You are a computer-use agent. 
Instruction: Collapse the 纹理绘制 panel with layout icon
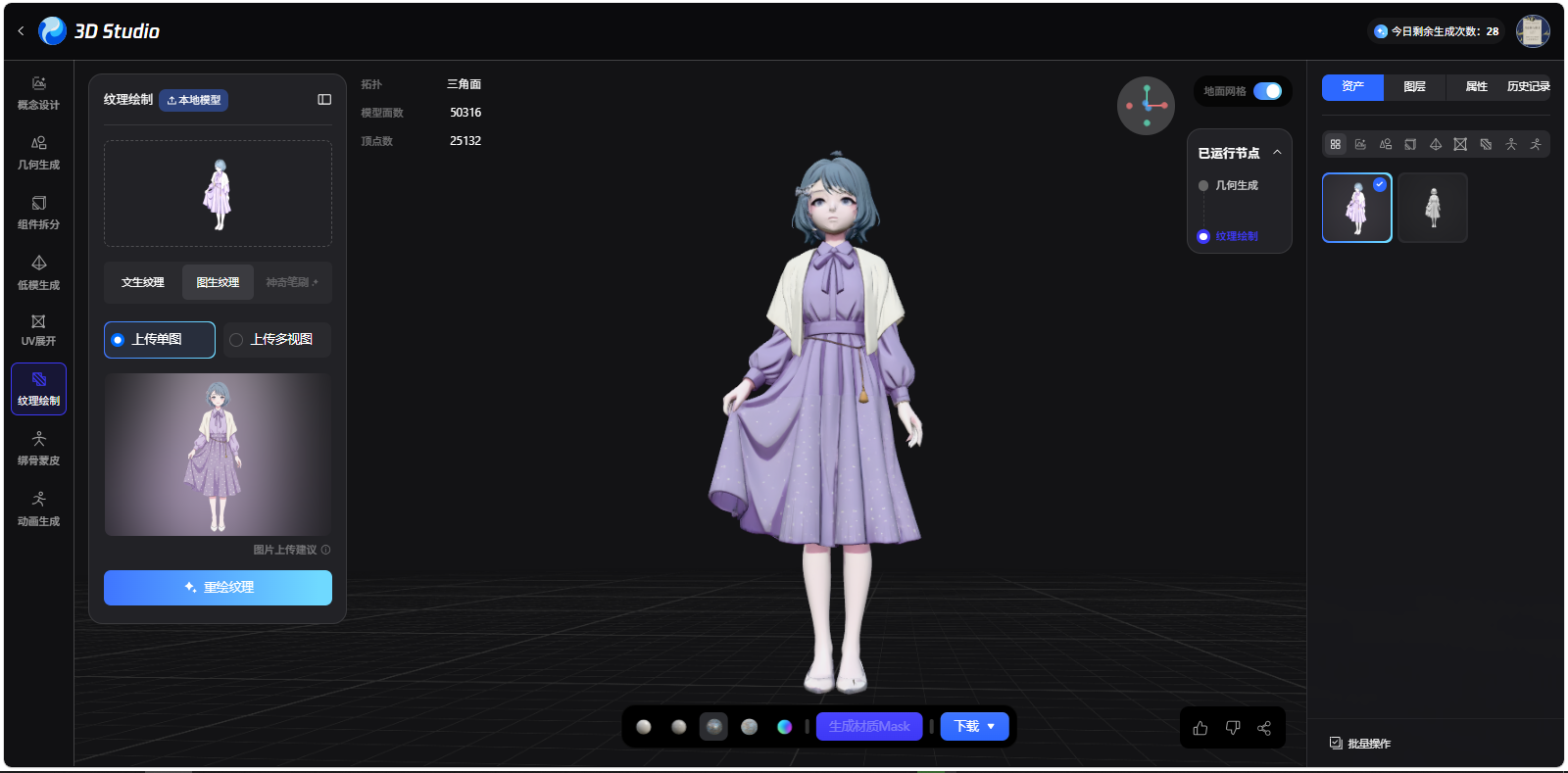[324, 100]
